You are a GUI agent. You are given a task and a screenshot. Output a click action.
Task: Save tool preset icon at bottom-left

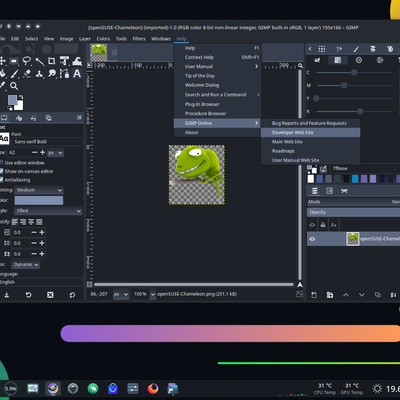(x=7, y=295)
